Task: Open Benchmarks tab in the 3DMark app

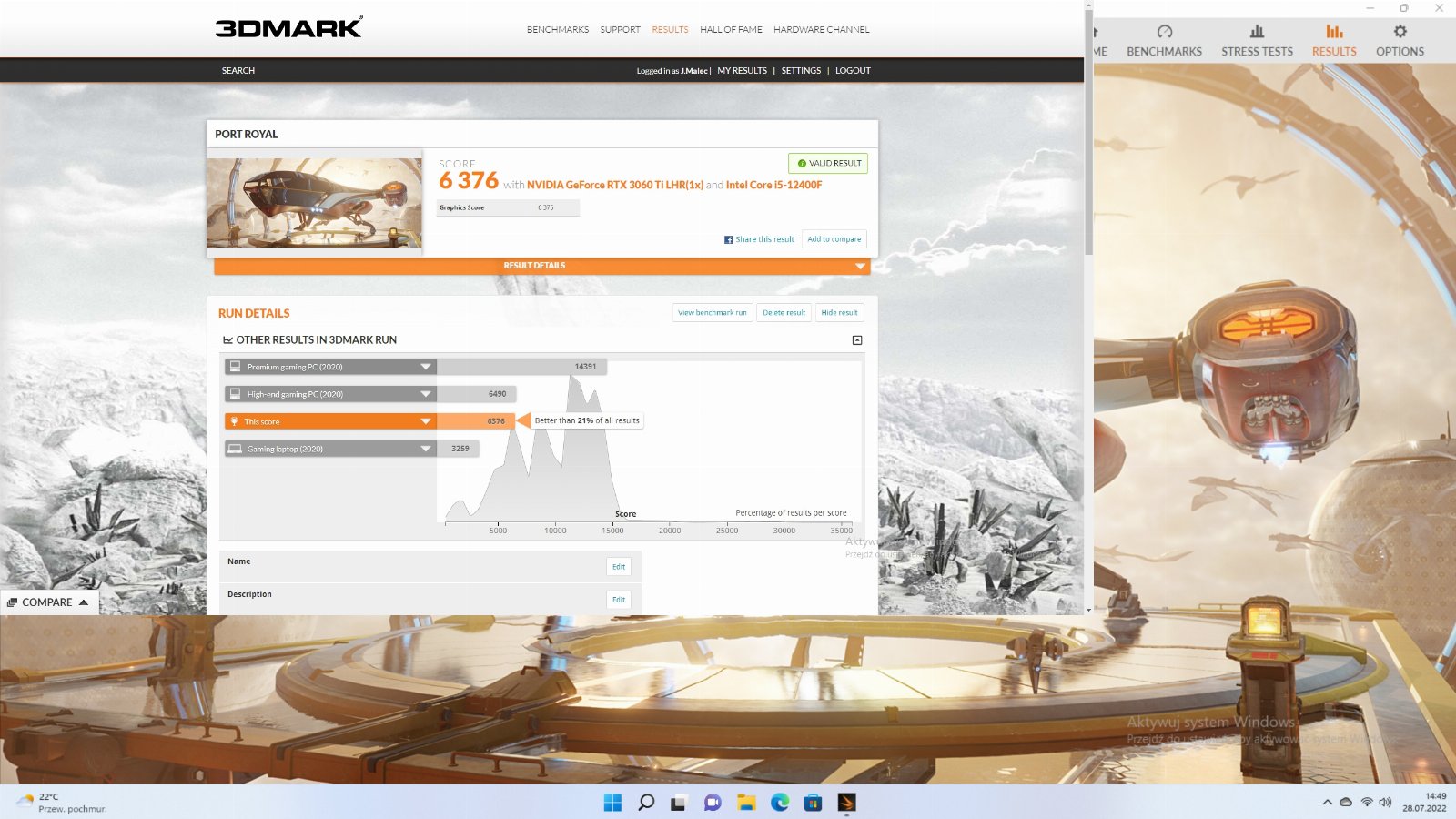Action: tap(1164, 42)
